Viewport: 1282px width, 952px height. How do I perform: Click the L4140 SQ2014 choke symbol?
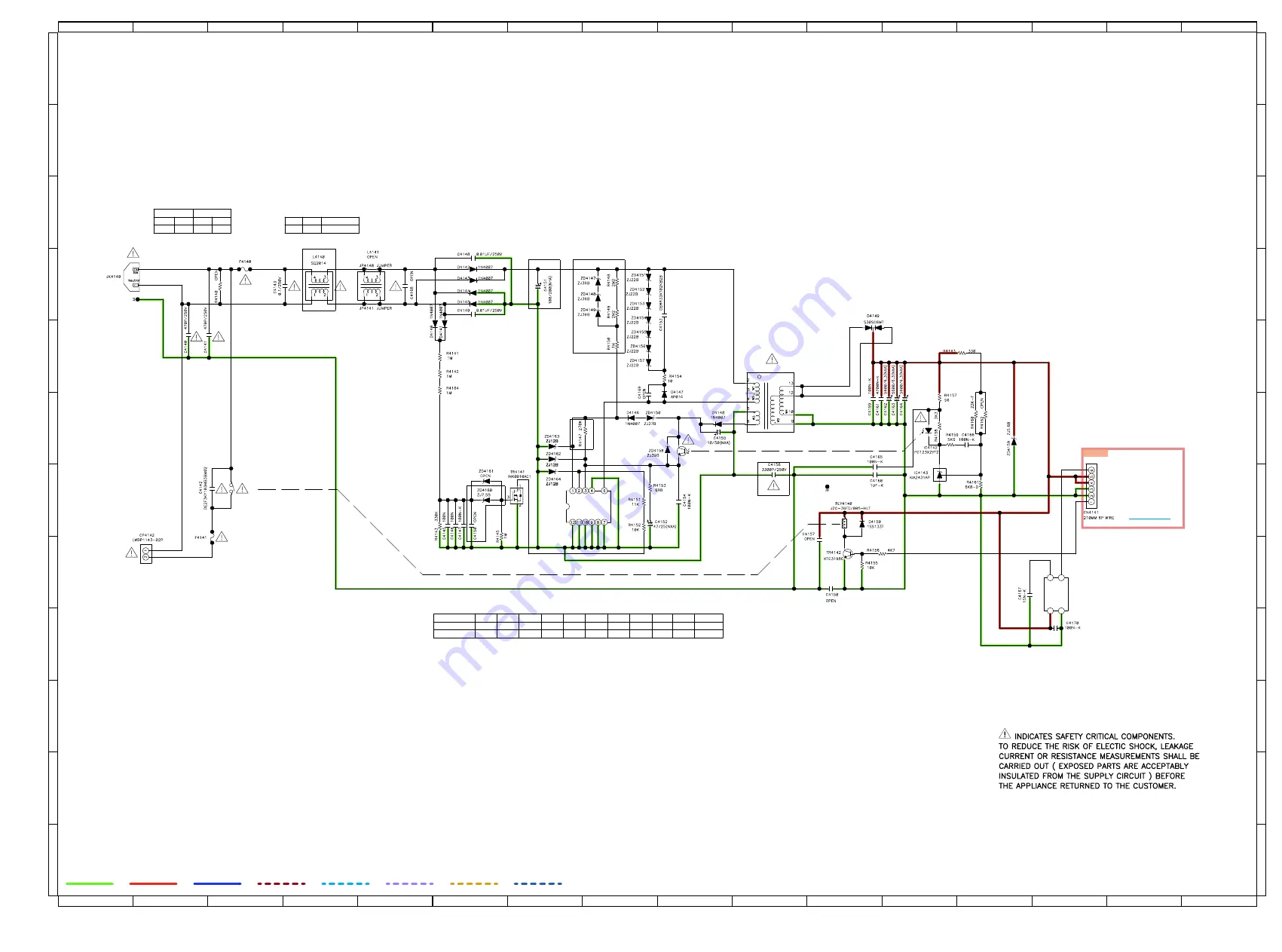319,287
